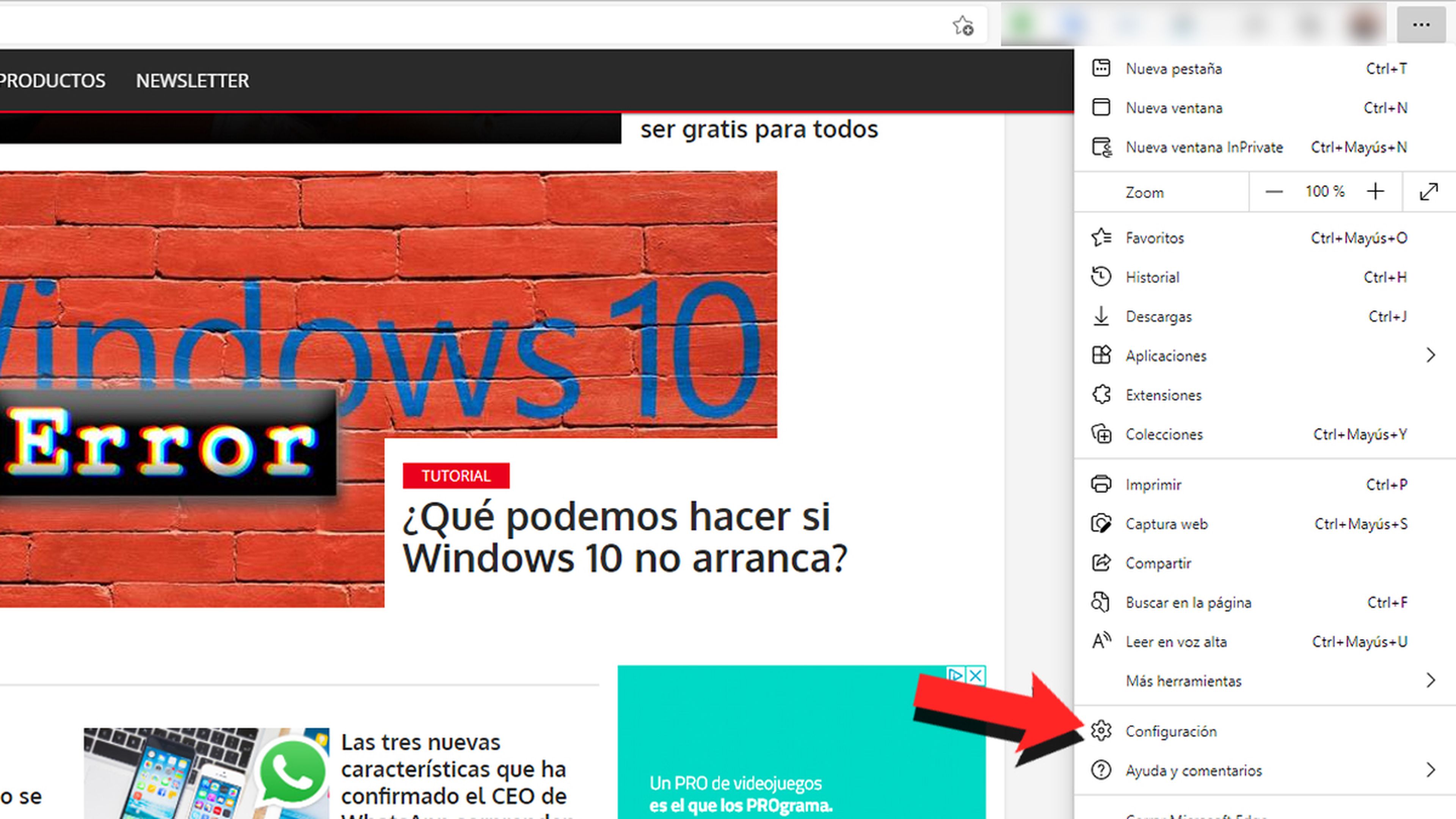Choose Leer en voz alta entry
The image size is (1456, 819).
click(1265, 642)
